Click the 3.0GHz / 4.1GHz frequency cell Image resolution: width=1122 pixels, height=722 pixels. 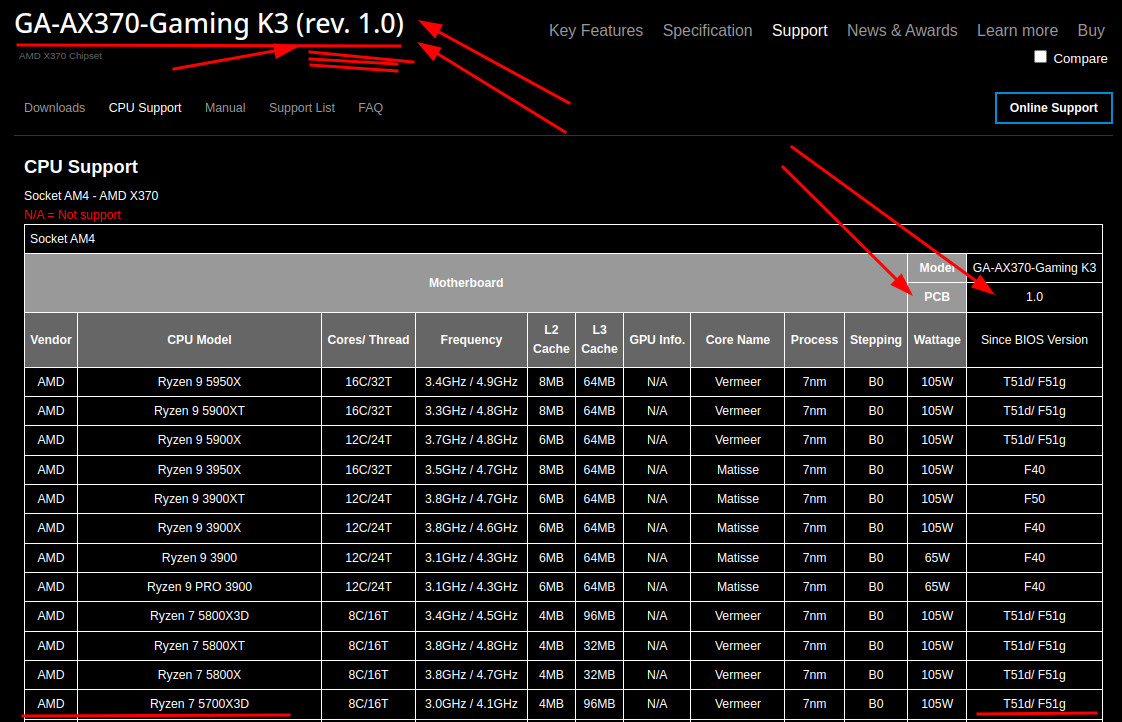coord(471,704)
